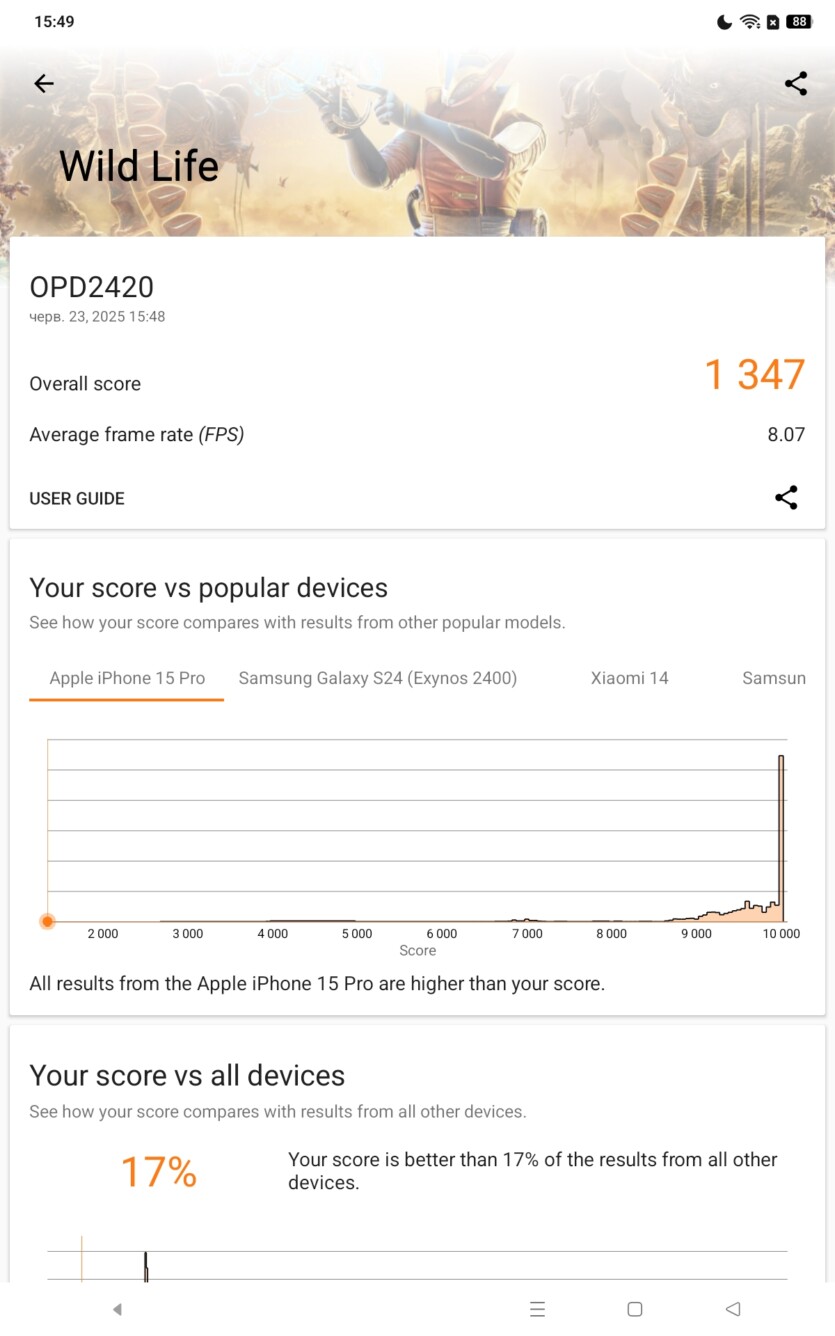Open the Wi-Fi status bar icon
The width and height of the screenshot is (835, 1336).
[x=750, y=22]
